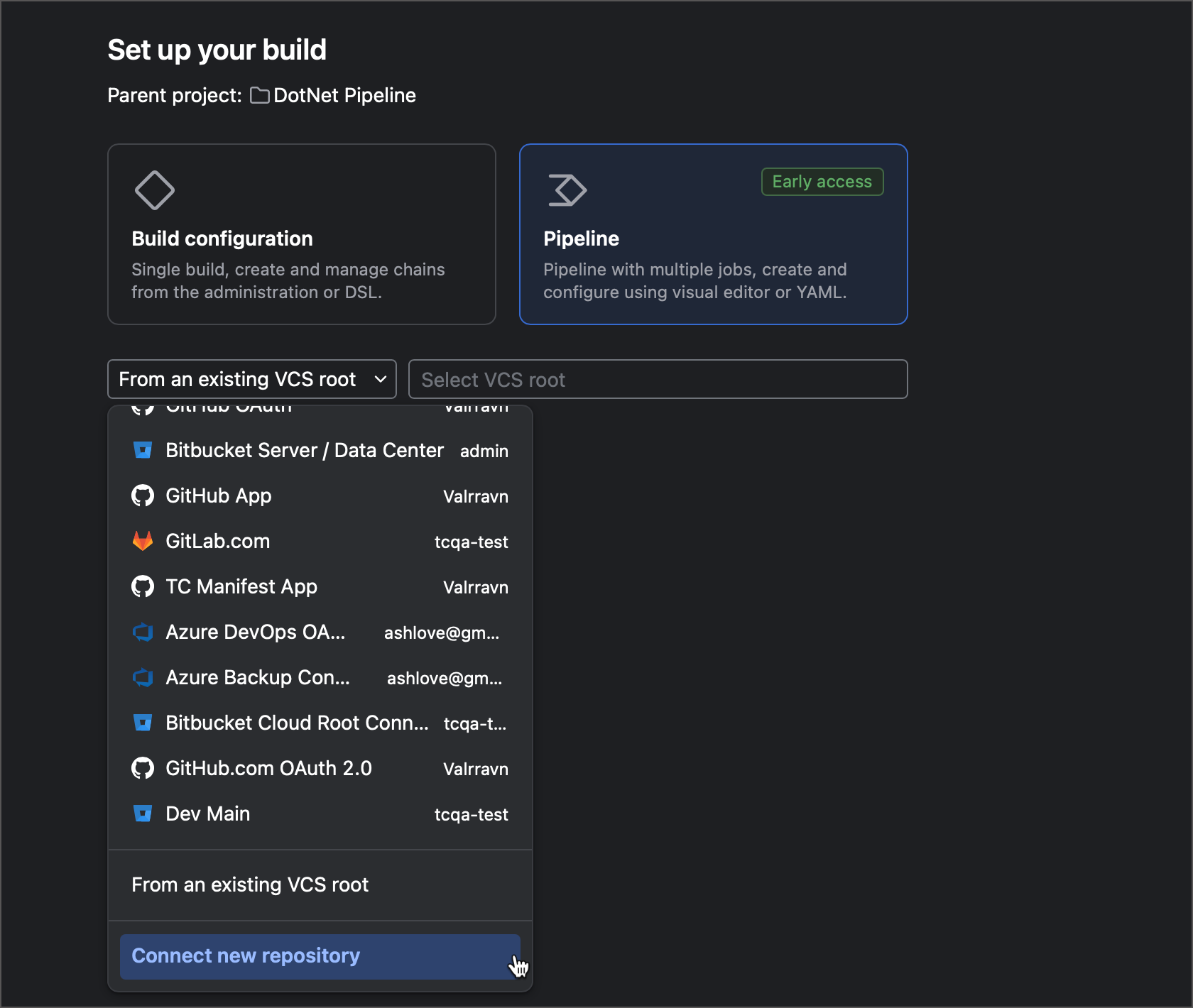Click the diamond icon on Build configuration card
1193x1008 pixels.
[x=155, y=190]
